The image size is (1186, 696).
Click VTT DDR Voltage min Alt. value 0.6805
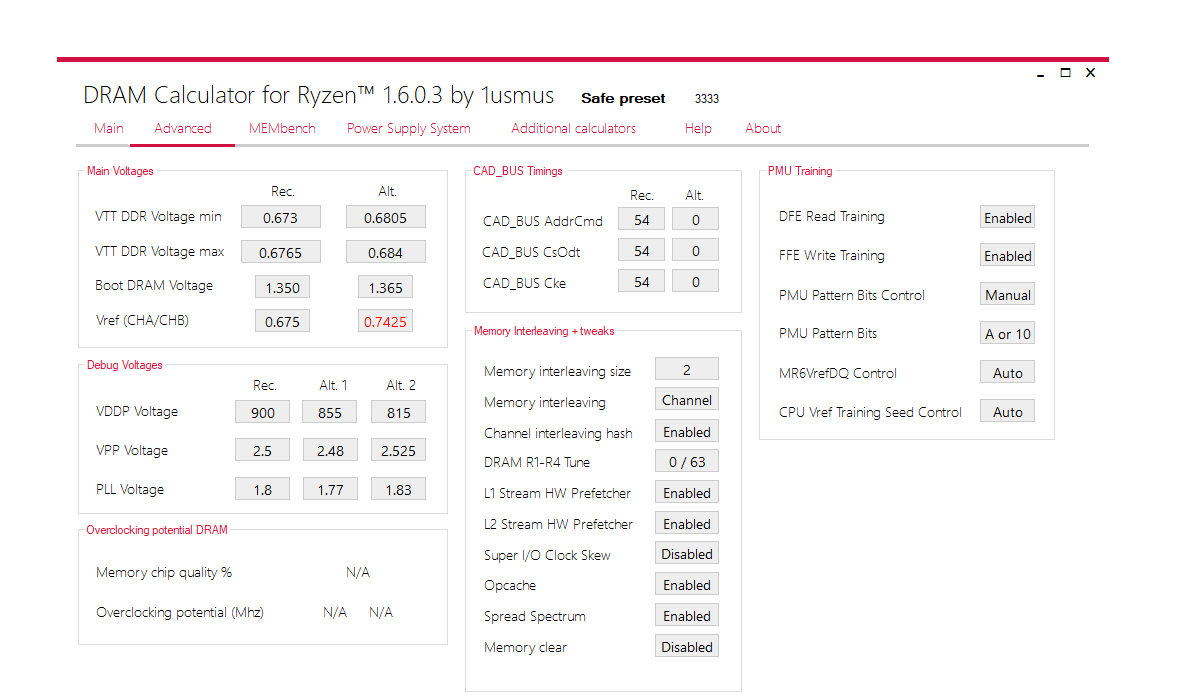click(385, 217)
